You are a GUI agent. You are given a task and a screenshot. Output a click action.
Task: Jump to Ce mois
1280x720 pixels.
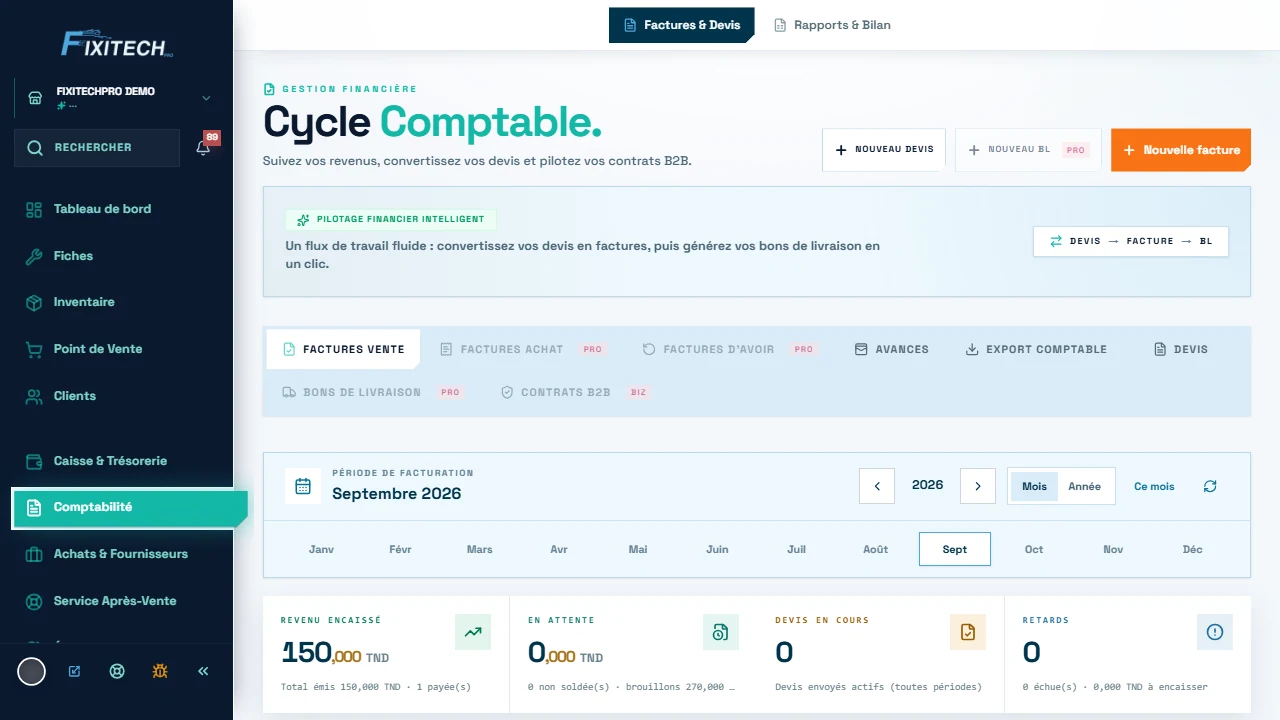(x=1154, y=486)
